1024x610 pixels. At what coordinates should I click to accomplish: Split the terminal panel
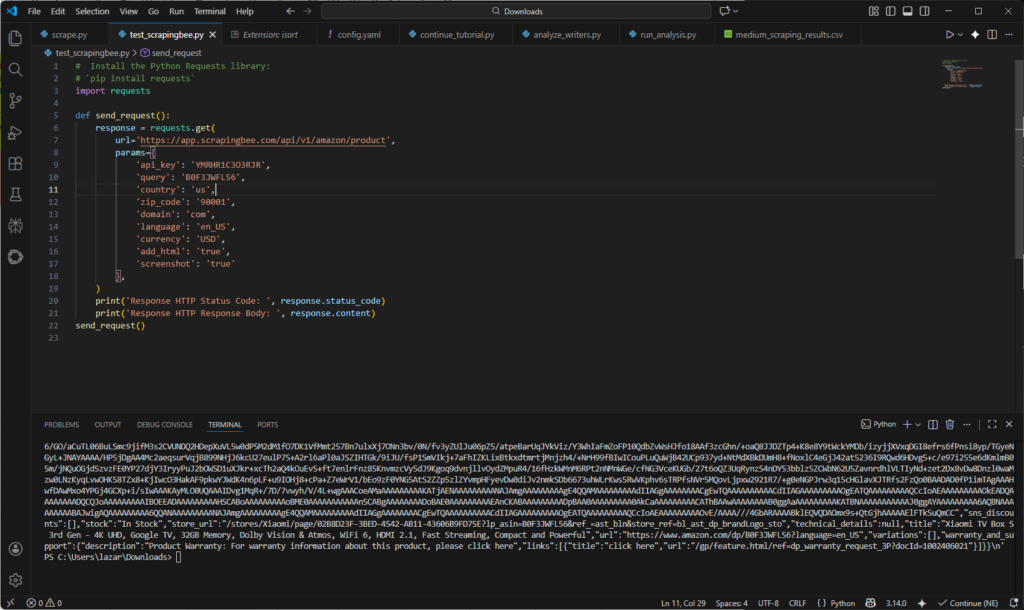[933, 424]
